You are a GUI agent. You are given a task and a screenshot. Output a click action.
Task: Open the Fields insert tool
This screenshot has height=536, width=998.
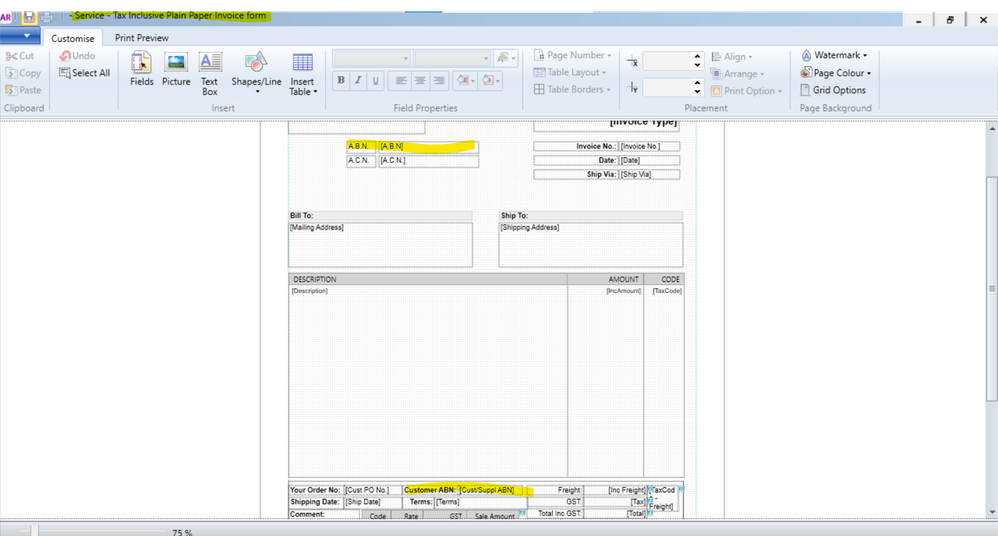(x=141, y=68)
